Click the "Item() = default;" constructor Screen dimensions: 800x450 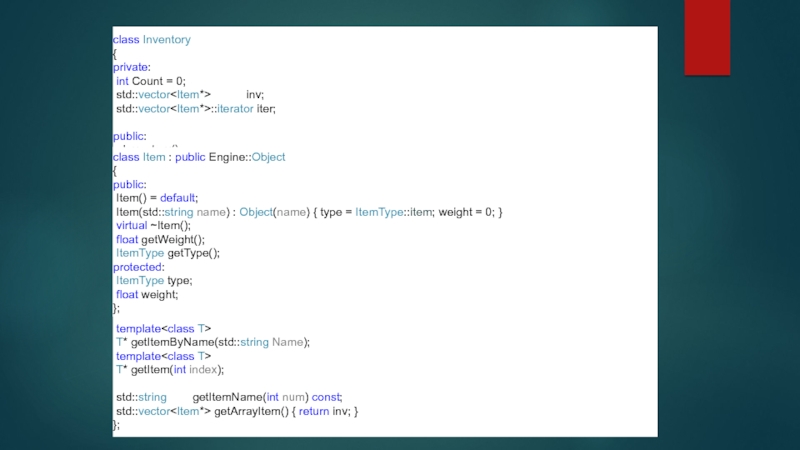click(157, 198)
